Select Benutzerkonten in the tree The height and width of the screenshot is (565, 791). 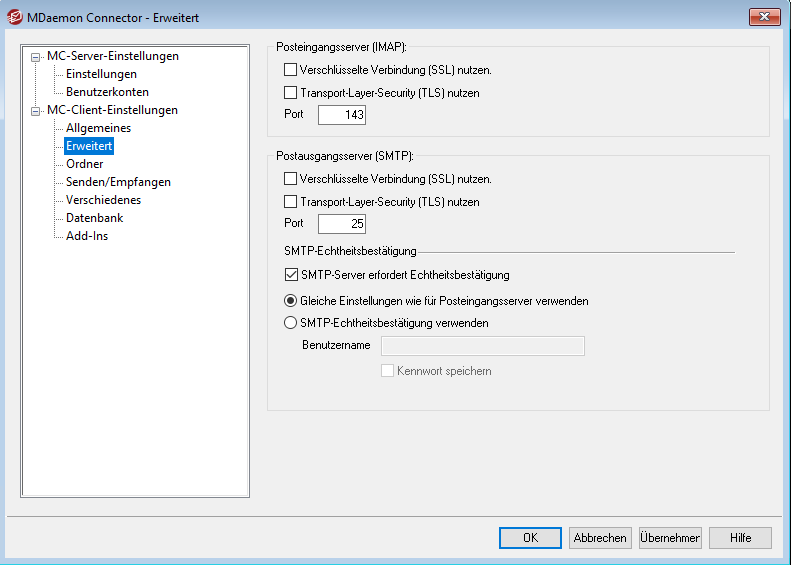(x=107, y=92)
